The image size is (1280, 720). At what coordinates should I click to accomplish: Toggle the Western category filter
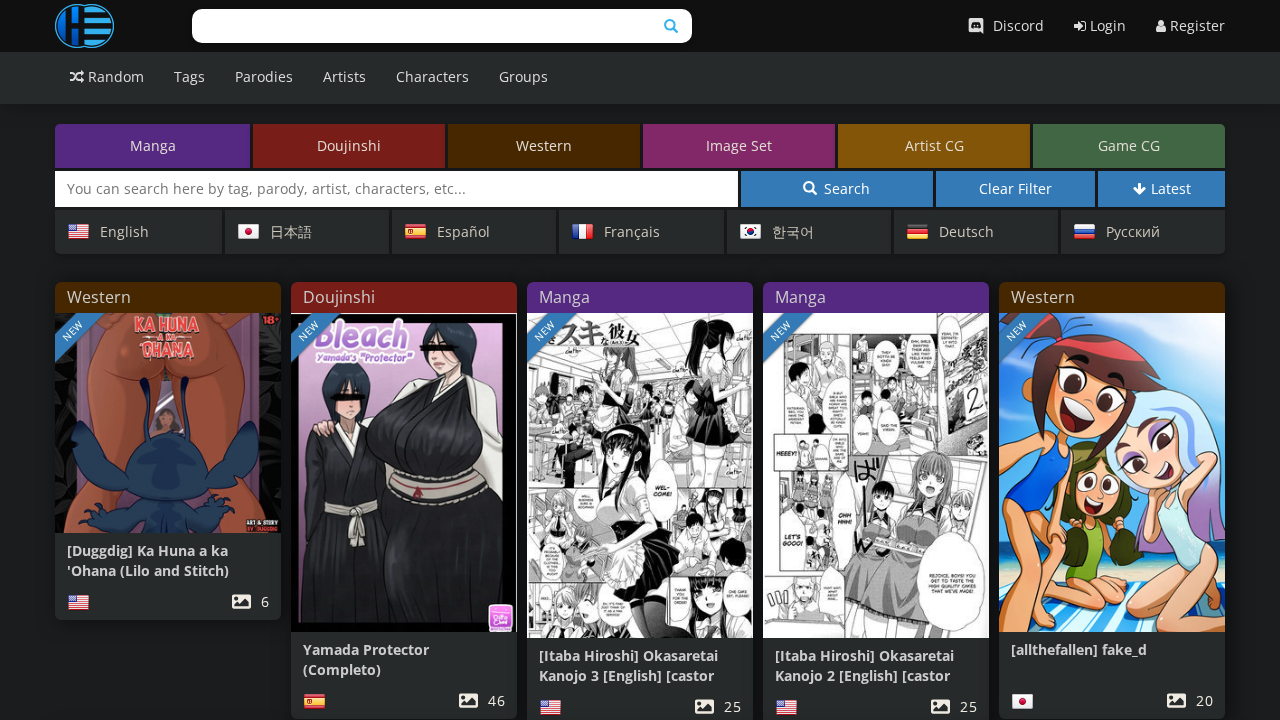[x=544, y=146]
